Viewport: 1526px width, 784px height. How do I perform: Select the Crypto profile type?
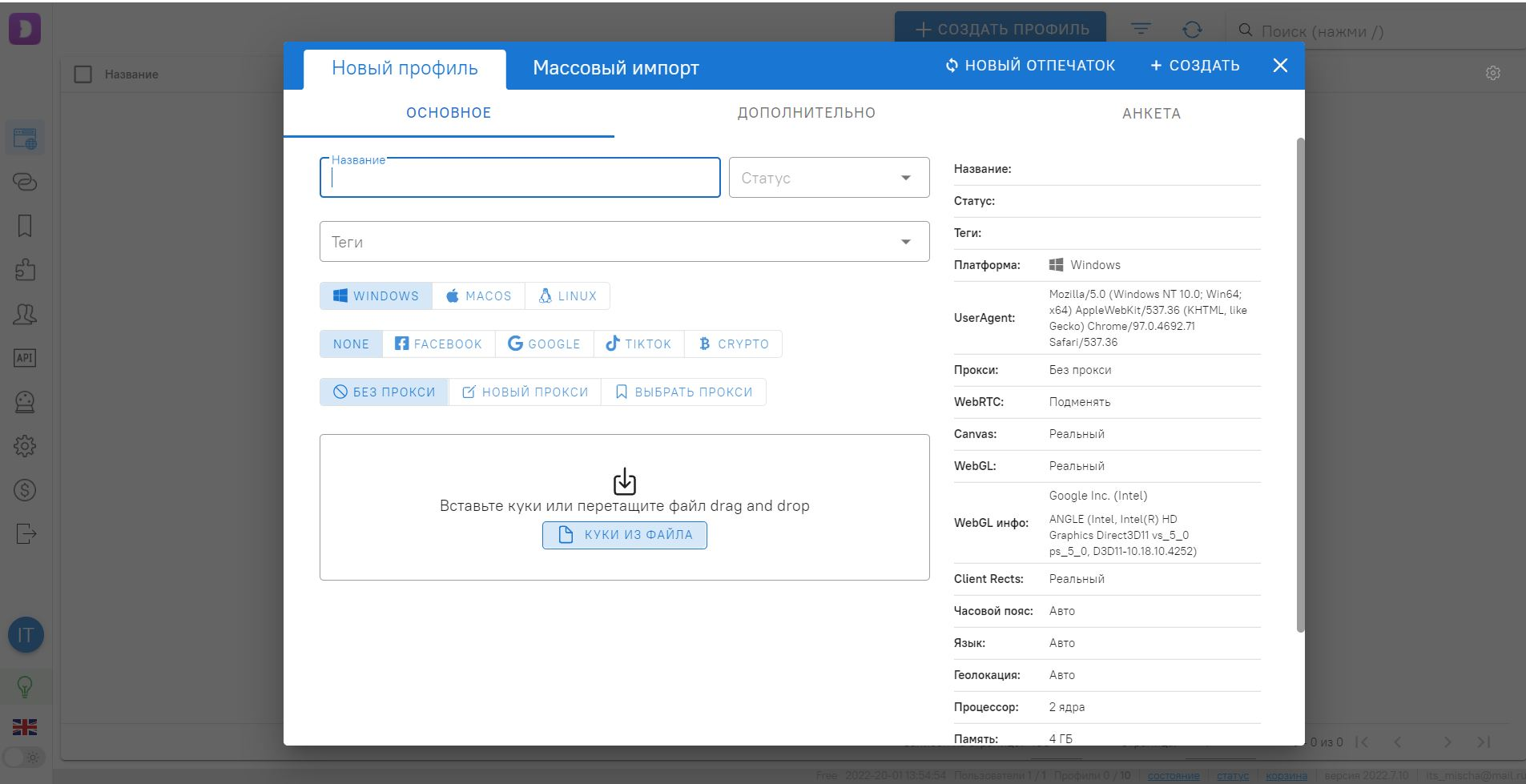[733, 344]
